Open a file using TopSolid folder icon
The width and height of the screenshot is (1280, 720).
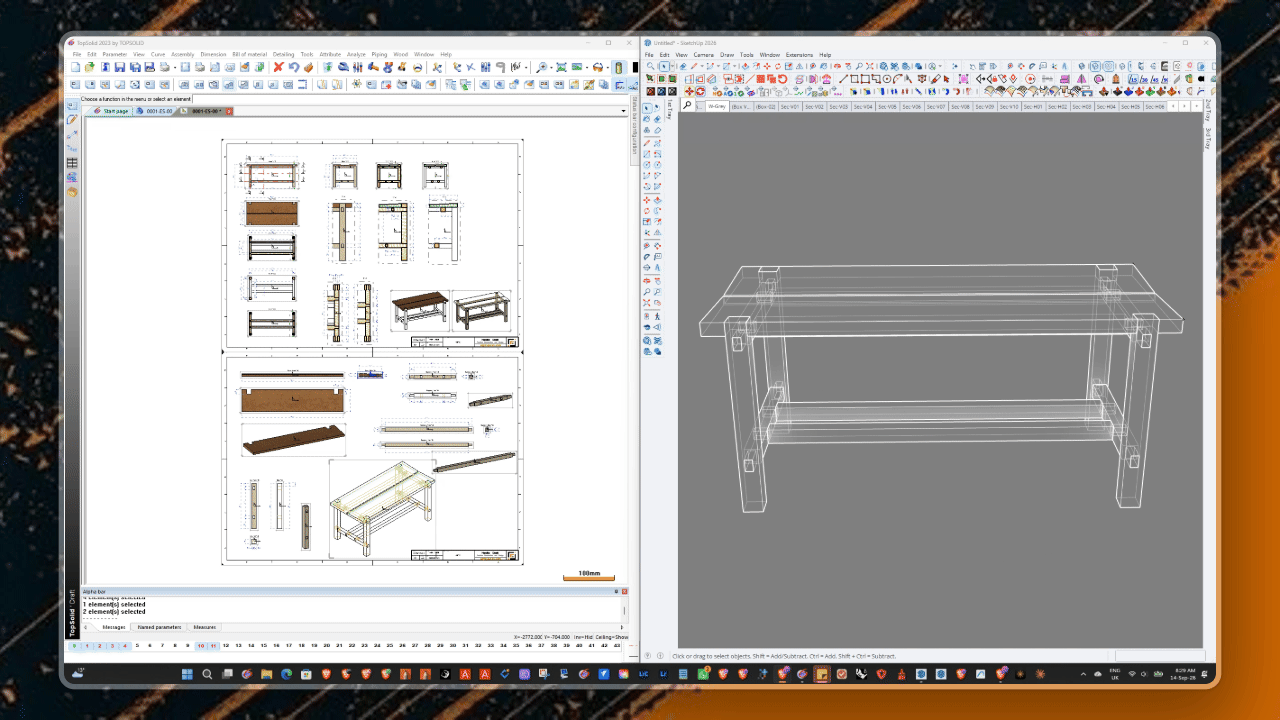click(x=90, y=67)
